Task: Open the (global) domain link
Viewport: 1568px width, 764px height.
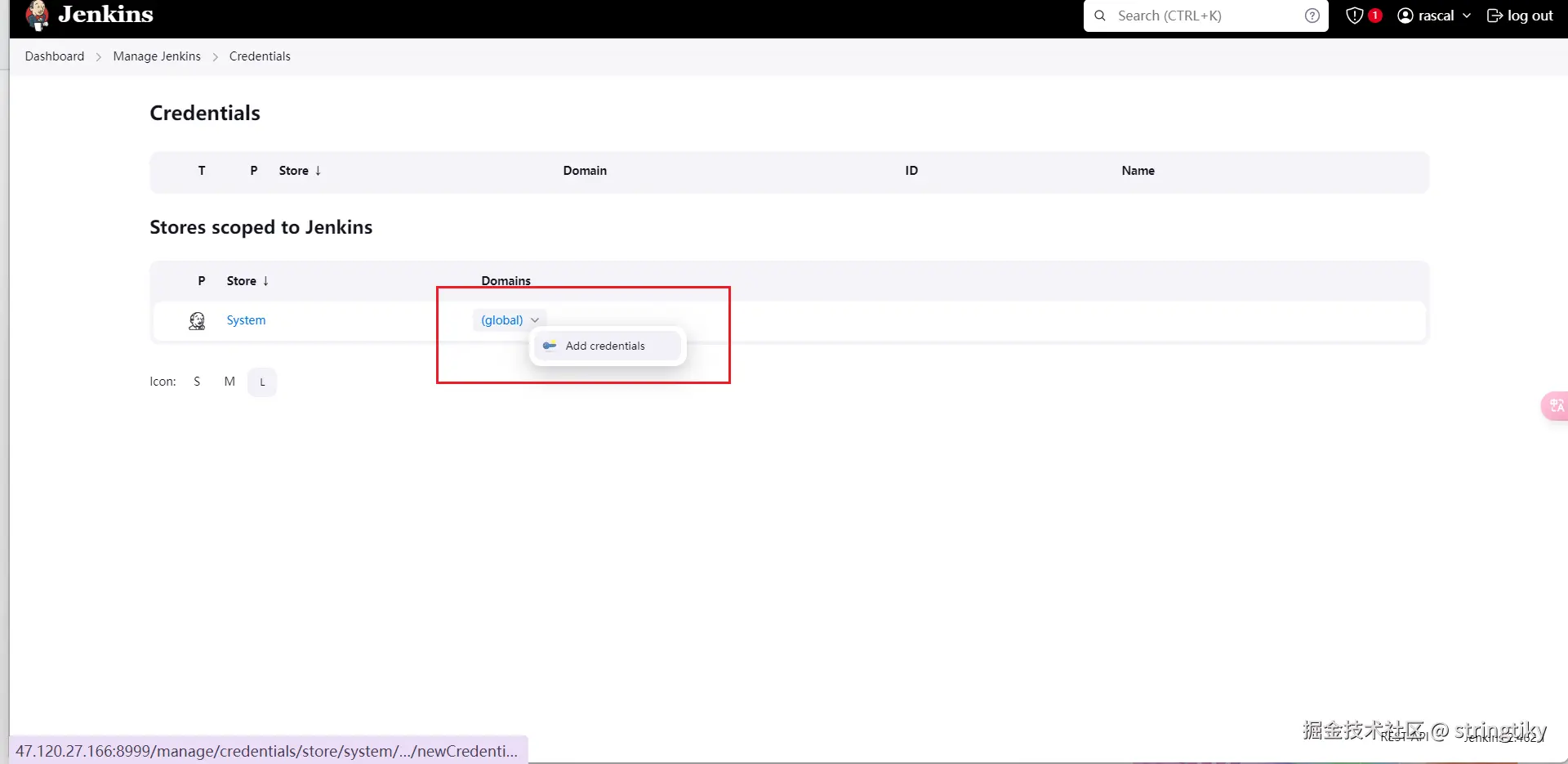Action: 501,320
